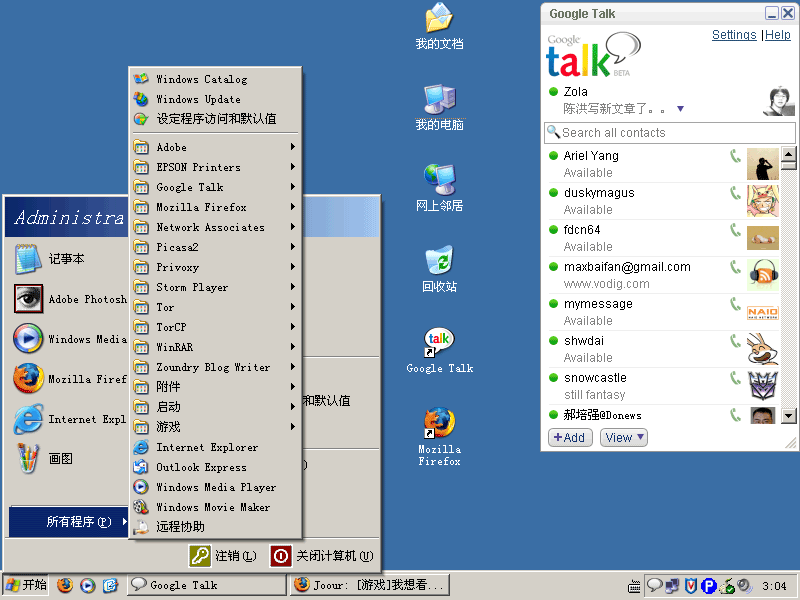800x600 pixels.
Task: Switch to Joour Firefox taskbar button
Action: (369, 585)
